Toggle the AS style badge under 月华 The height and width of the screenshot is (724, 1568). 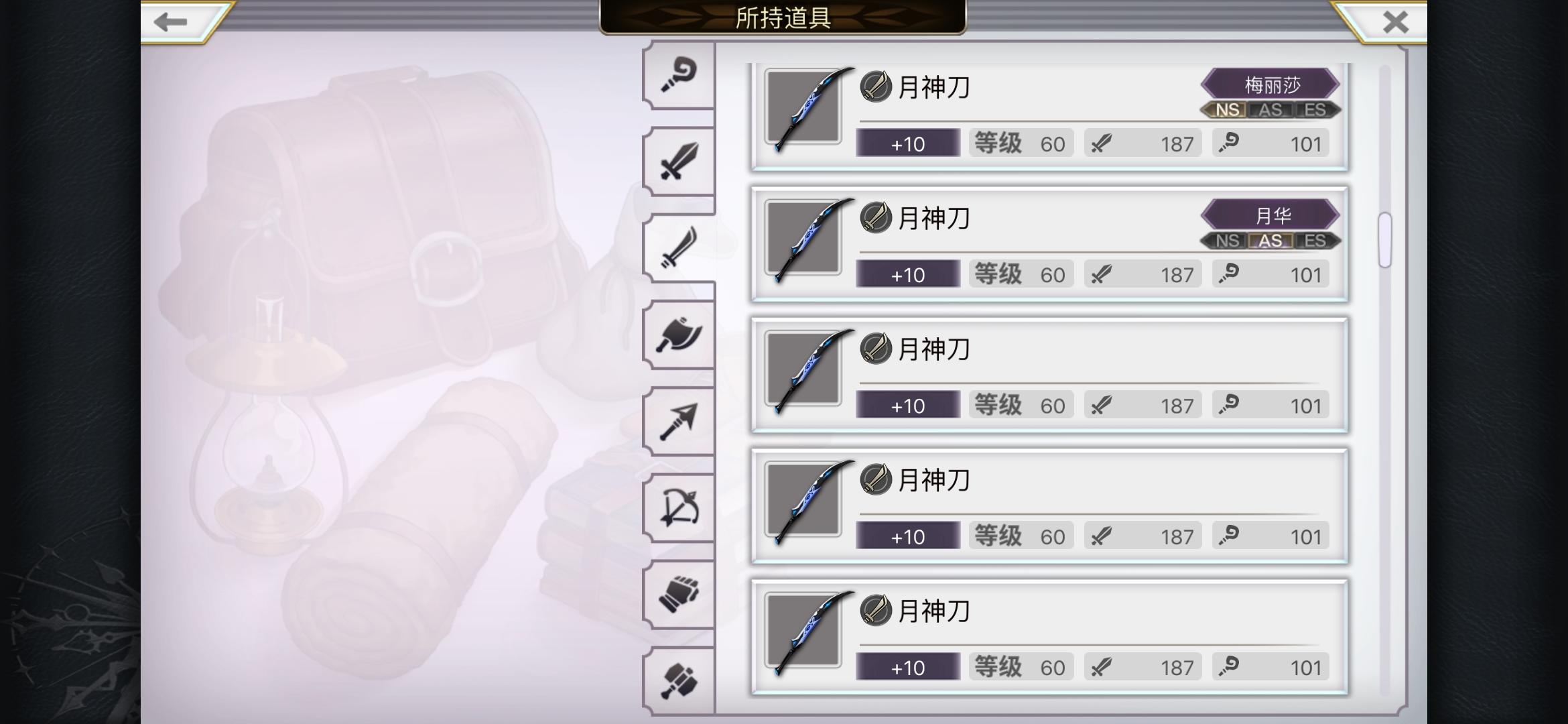coord(1270,241)
